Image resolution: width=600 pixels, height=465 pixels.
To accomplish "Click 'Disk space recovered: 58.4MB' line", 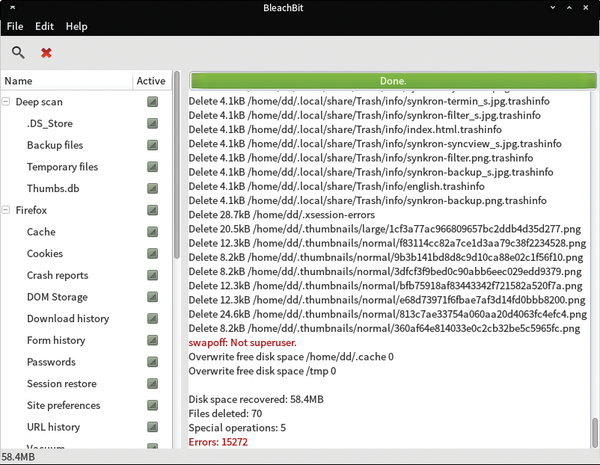I will pos(256,399).
